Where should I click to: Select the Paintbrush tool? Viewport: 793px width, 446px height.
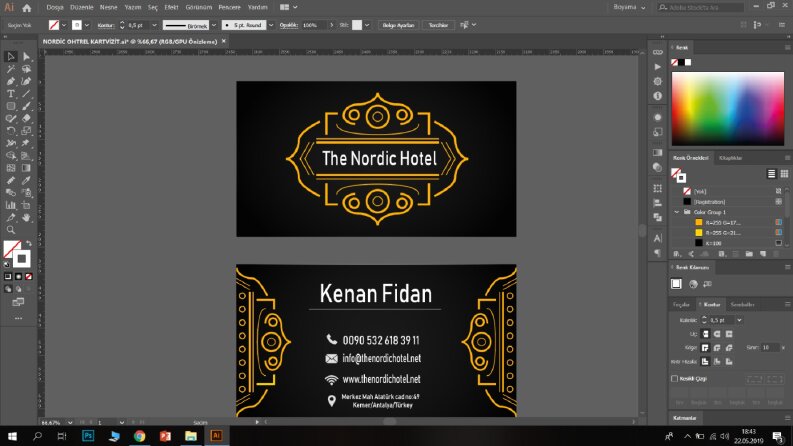click(x=26, y=106)
